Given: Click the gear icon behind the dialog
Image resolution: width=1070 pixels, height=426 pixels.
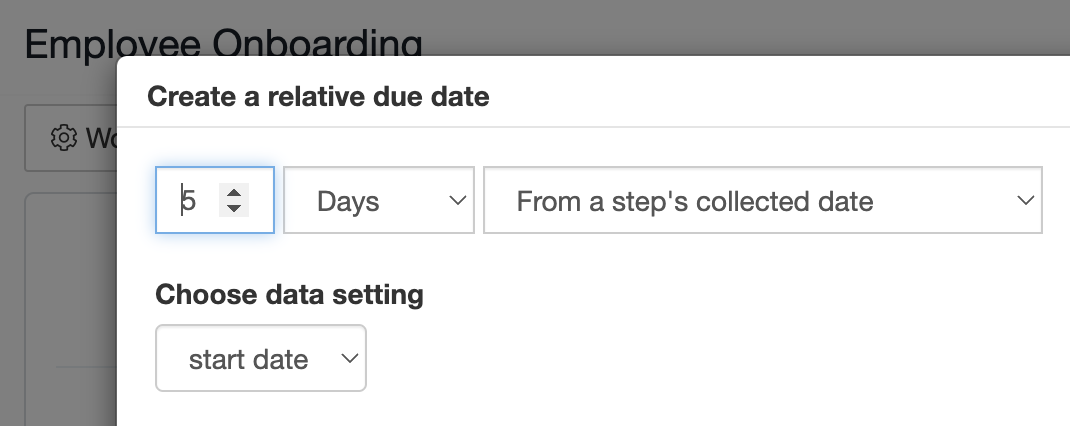Looking at the screenshot, I should (x=63, y=138).
